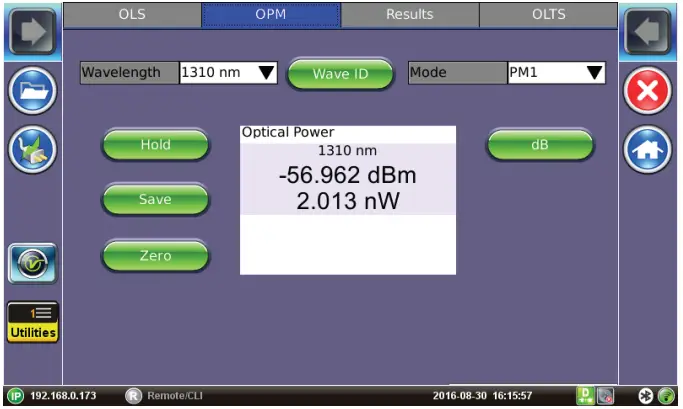
Task: Click the Zero button
Action: 156,256
